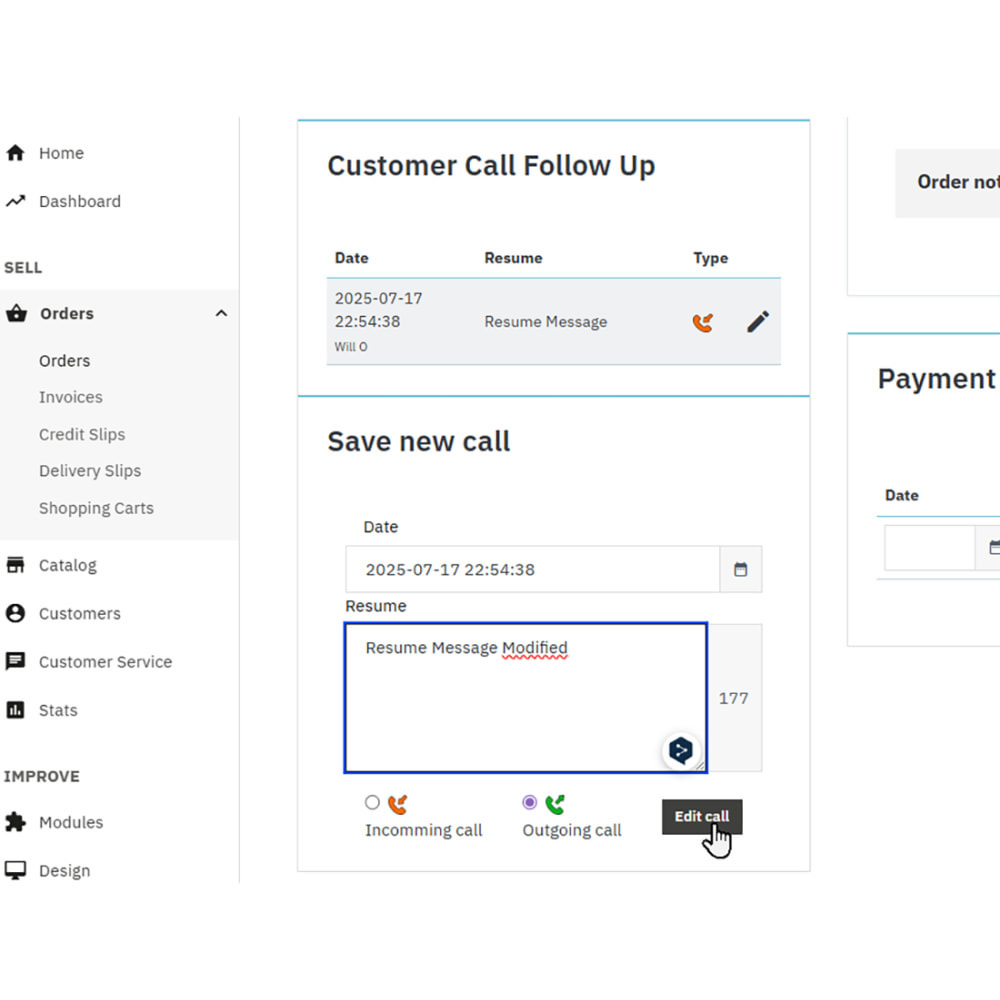Click the Orders shopping bag icon
This screenshot has width=1000, height=1000.
(16, 313)
